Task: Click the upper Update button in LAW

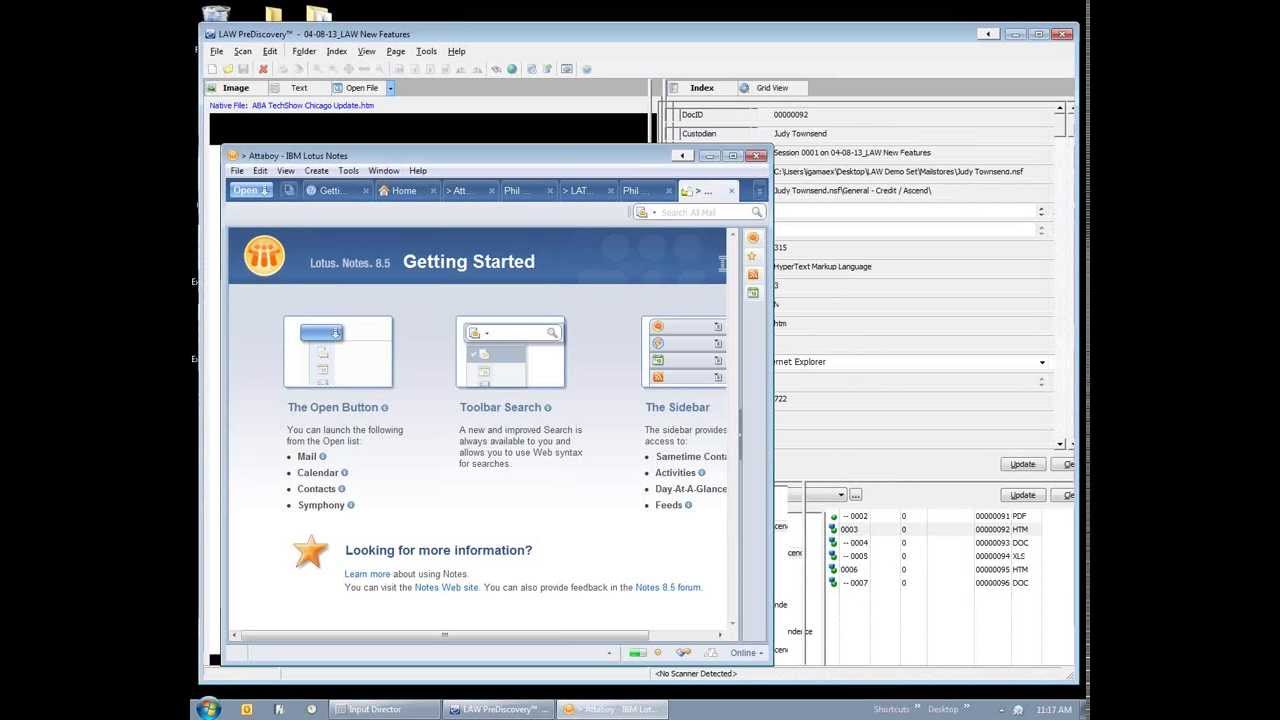Action: pos(1023,464)
